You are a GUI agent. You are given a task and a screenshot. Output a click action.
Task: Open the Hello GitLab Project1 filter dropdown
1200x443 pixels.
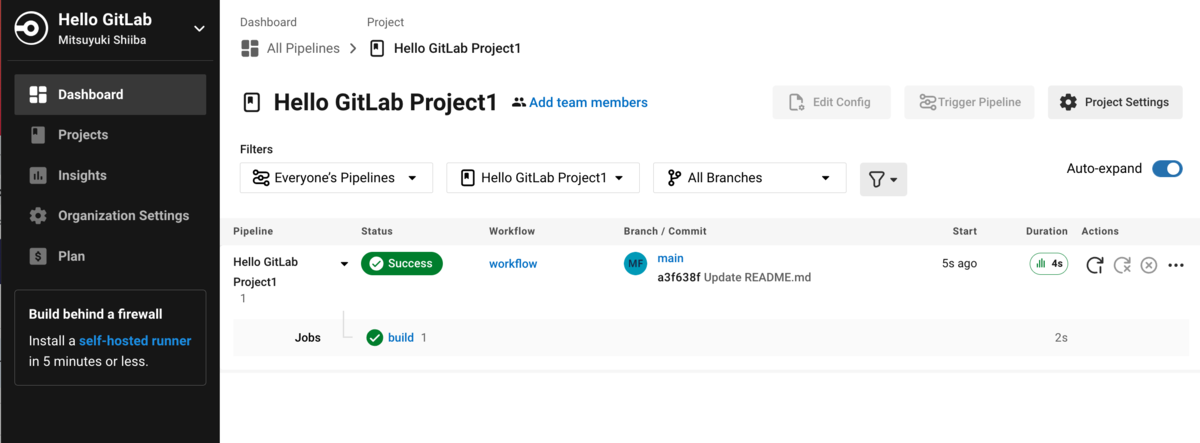[542, 178]
